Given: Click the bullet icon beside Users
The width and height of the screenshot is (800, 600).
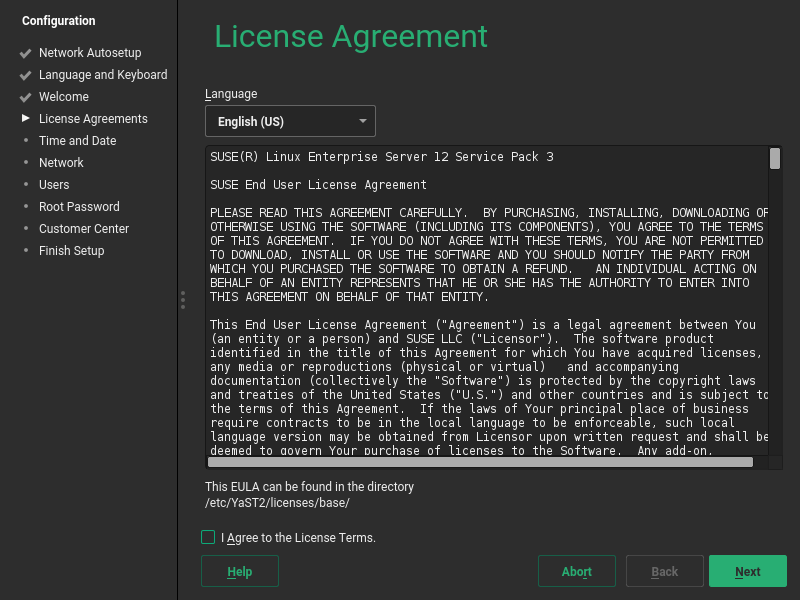Looking at the screenshot, I should pyautogui.click(x=24, y=185).
